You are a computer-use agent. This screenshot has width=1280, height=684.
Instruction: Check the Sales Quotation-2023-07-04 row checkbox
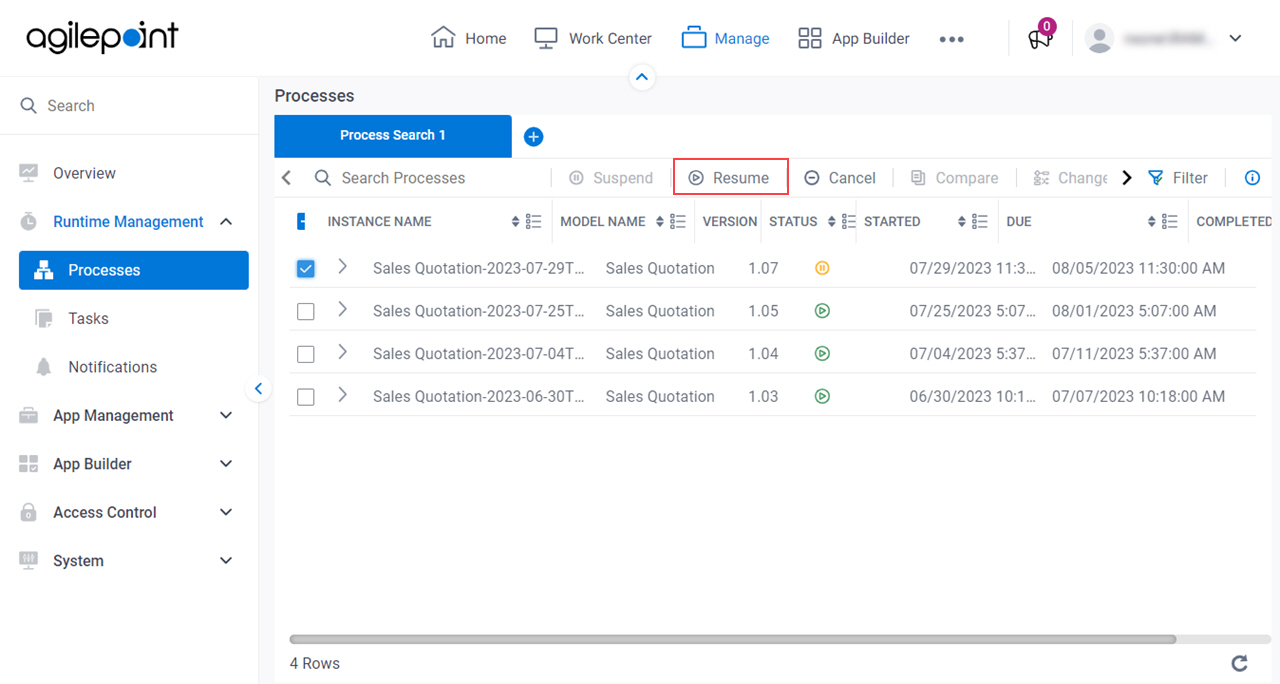click(306, 354)
